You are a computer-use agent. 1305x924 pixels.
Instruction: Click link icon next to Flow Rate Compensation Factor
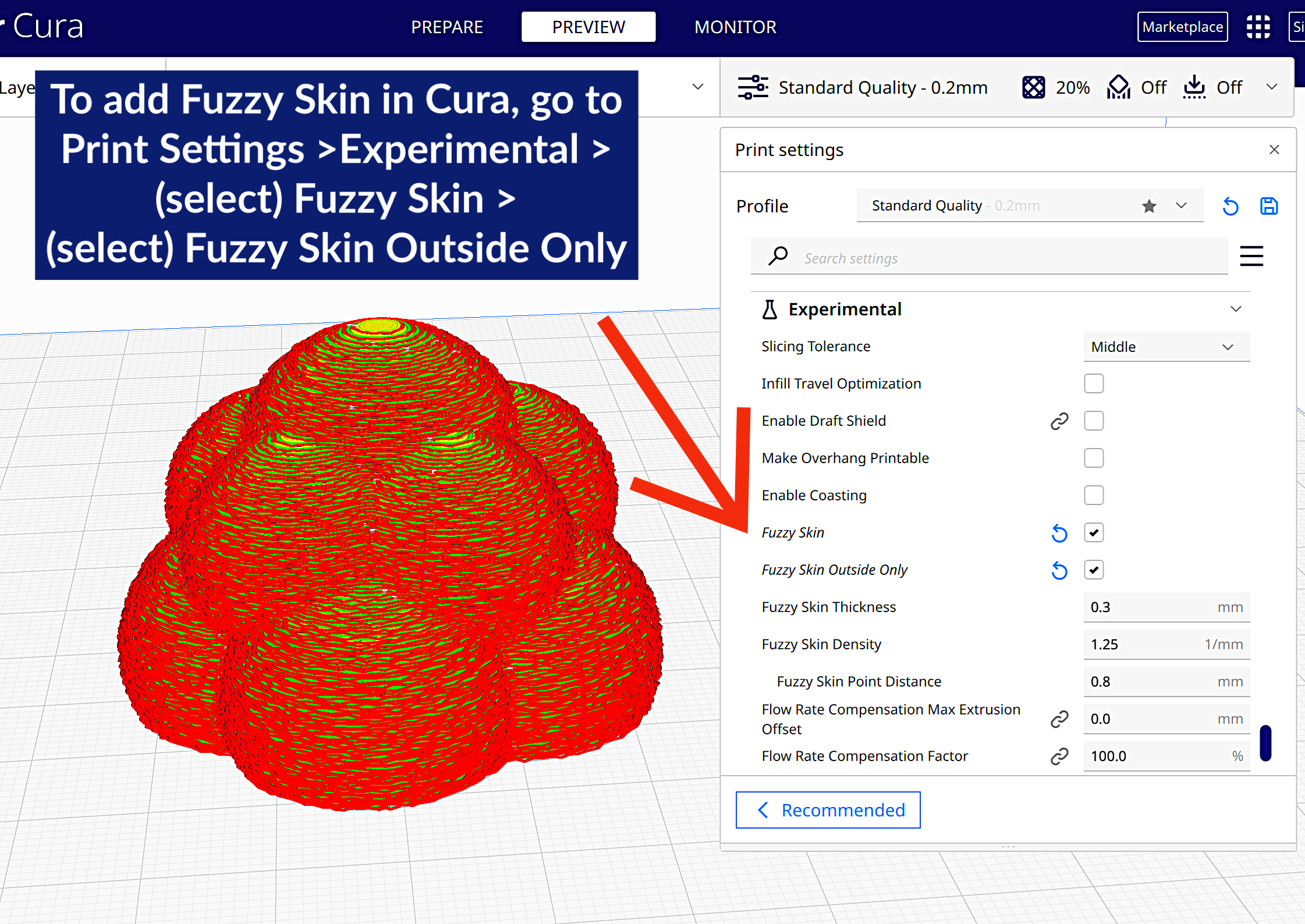click(x=1059, y=756)
